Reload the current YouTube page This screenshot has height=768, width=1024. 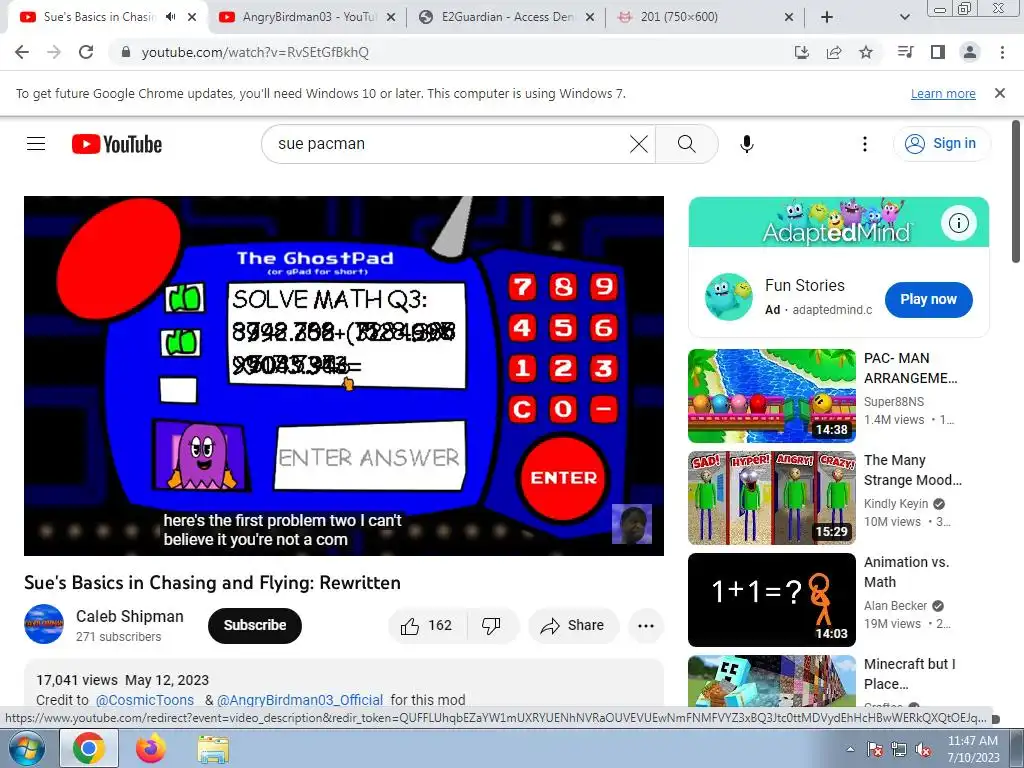[86, 52]
